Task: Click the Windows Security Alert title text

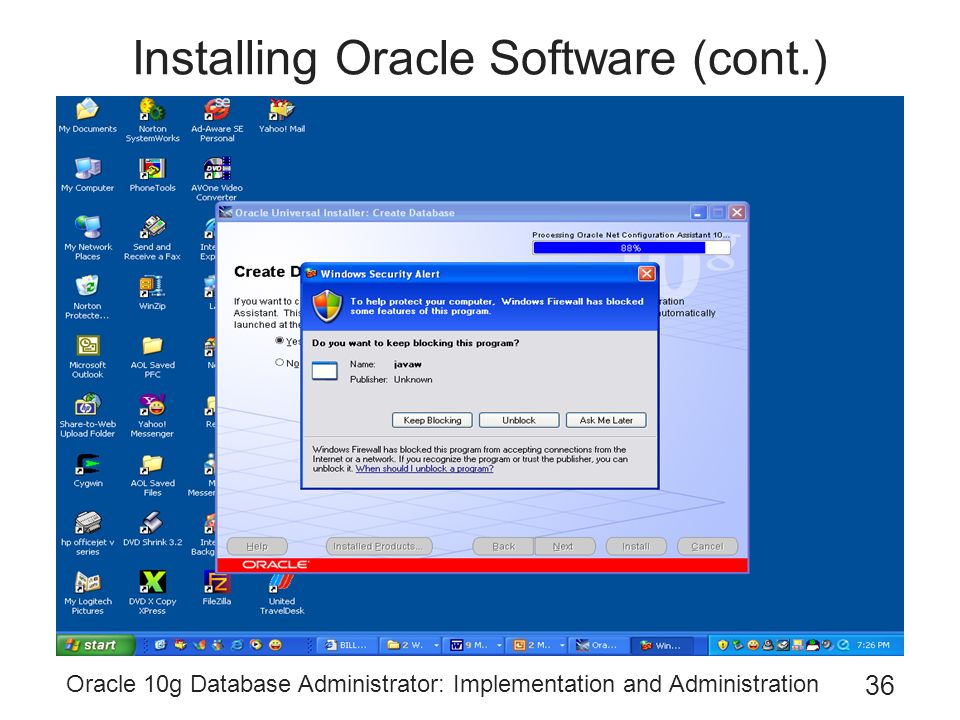Action: [x=380, y=274]
